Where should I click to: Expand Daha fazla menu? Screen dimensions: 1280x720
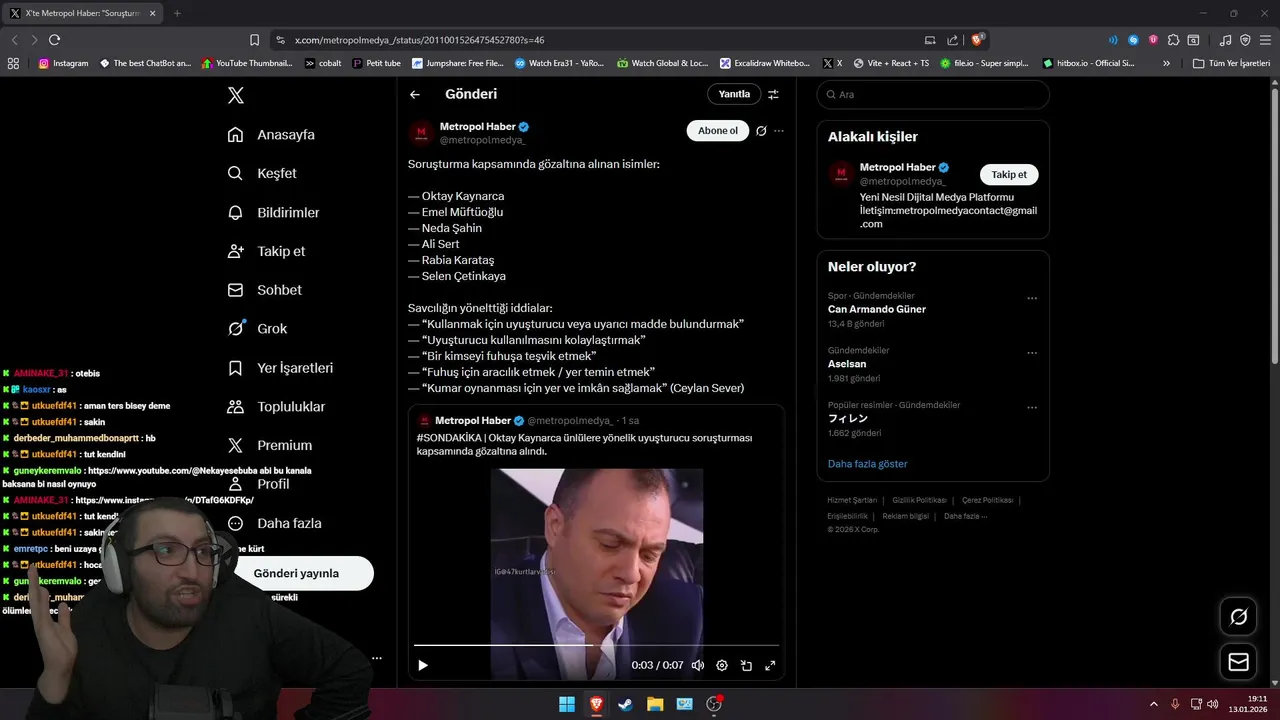(x=273, y=523)
